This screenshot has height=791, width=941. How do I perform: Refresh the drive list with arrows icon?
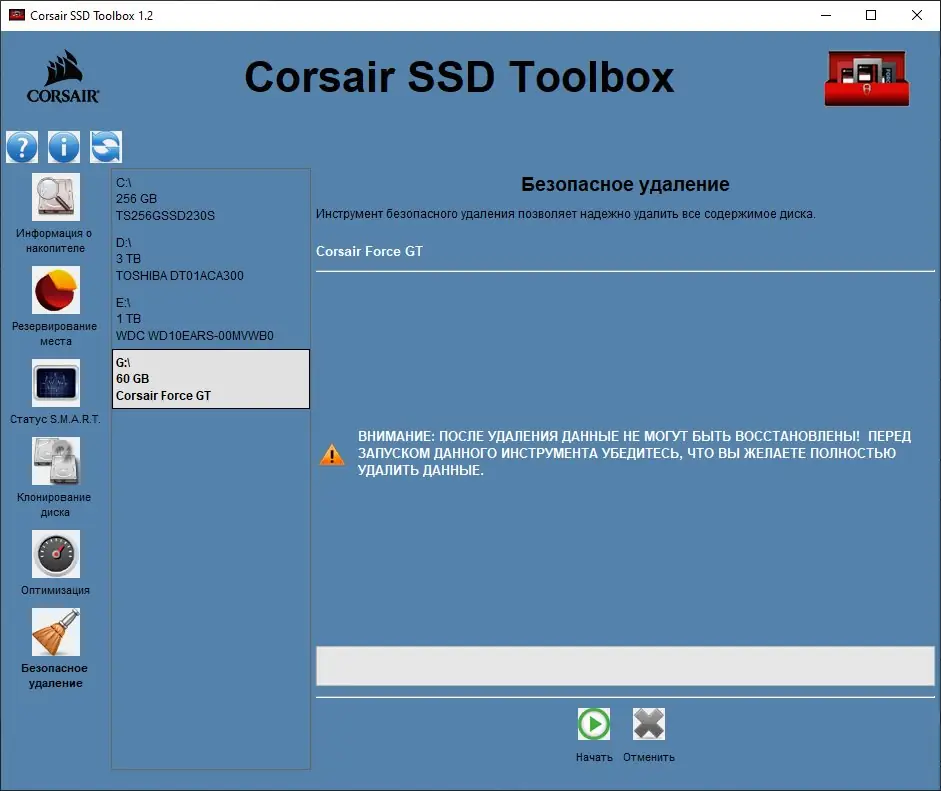pos(106,147)
